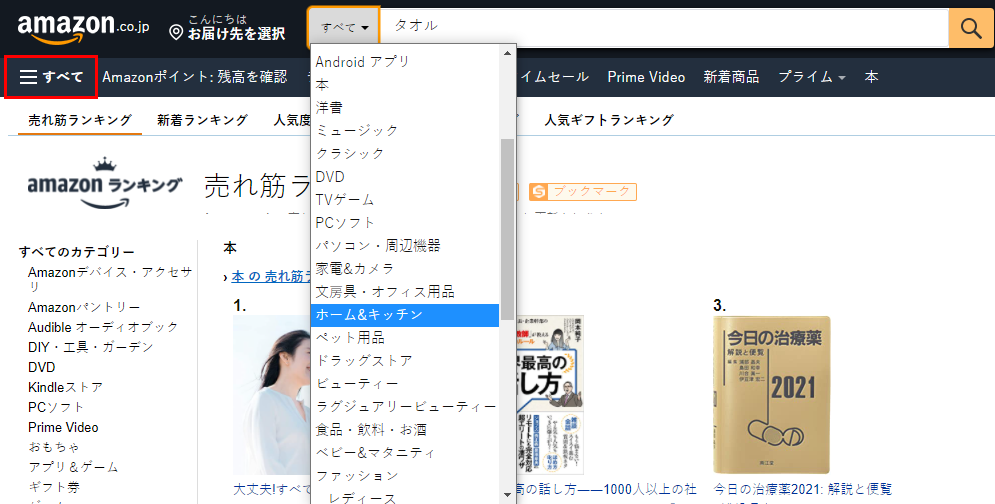Expand the プライム nav dropdown

[812, 77]
